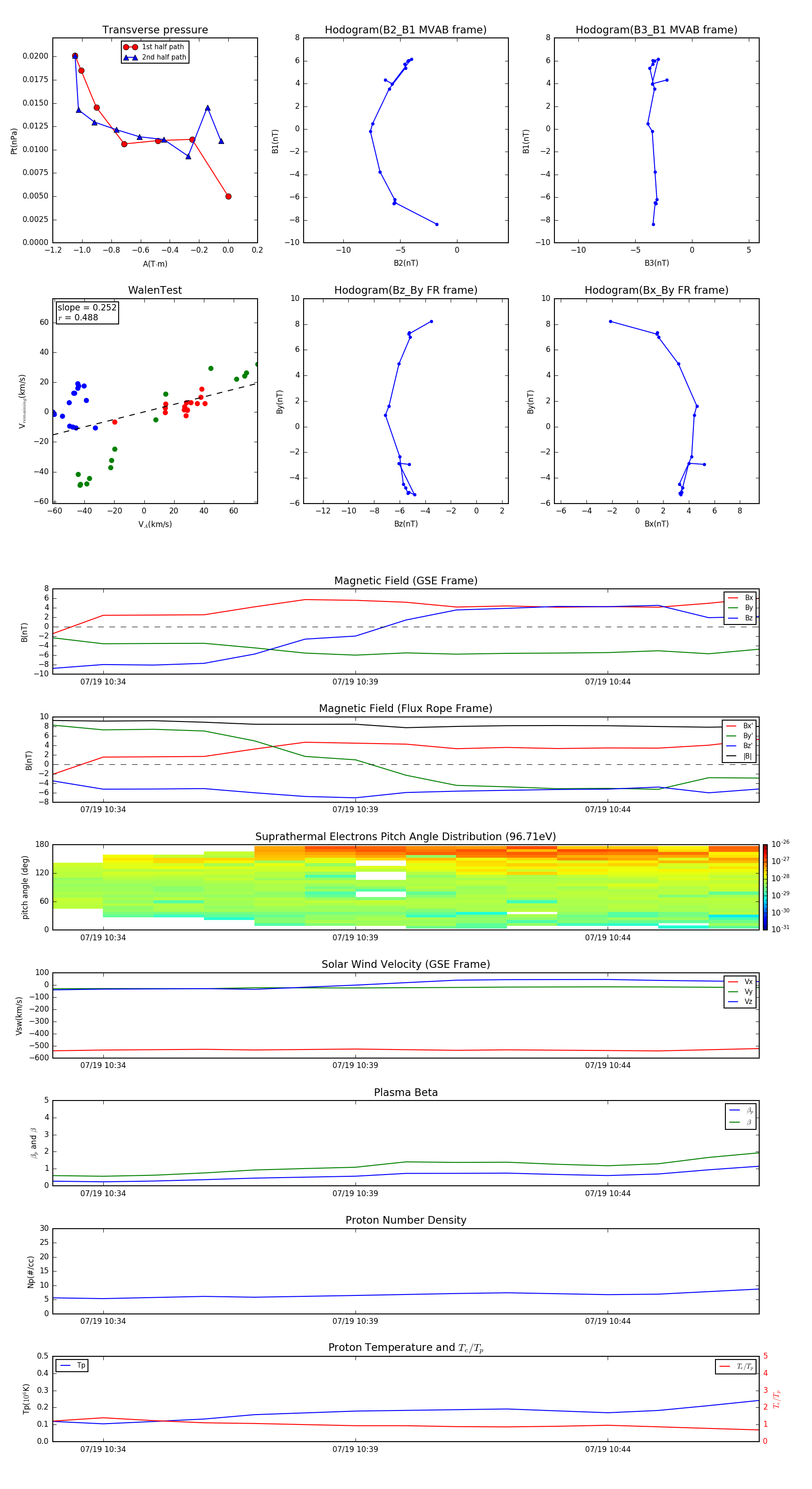Click 'Np(#/cc)' axis label
Viewport: 812px width, 1489px height.
pyautogui.click(x=30, y=1271)
